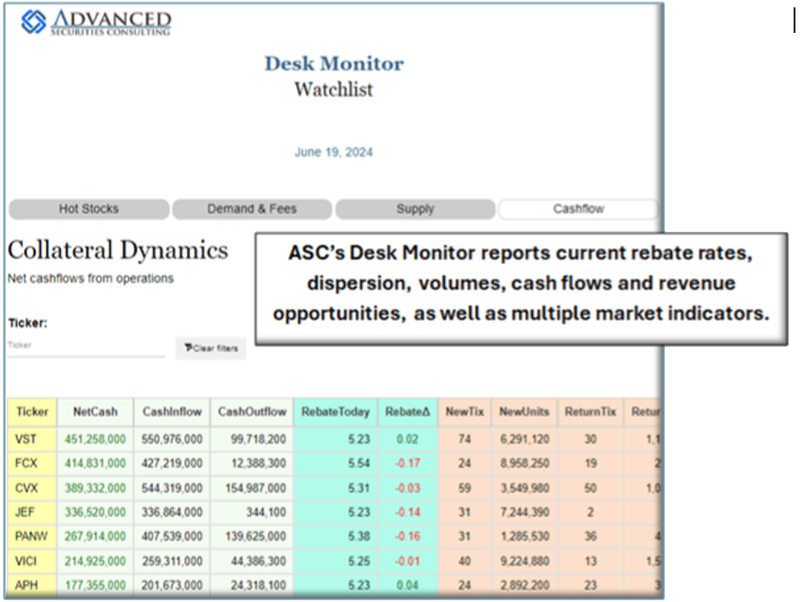Screen dimensions: 800x602
Task: Sort by the NetCash column header
Action: point(95,412)
